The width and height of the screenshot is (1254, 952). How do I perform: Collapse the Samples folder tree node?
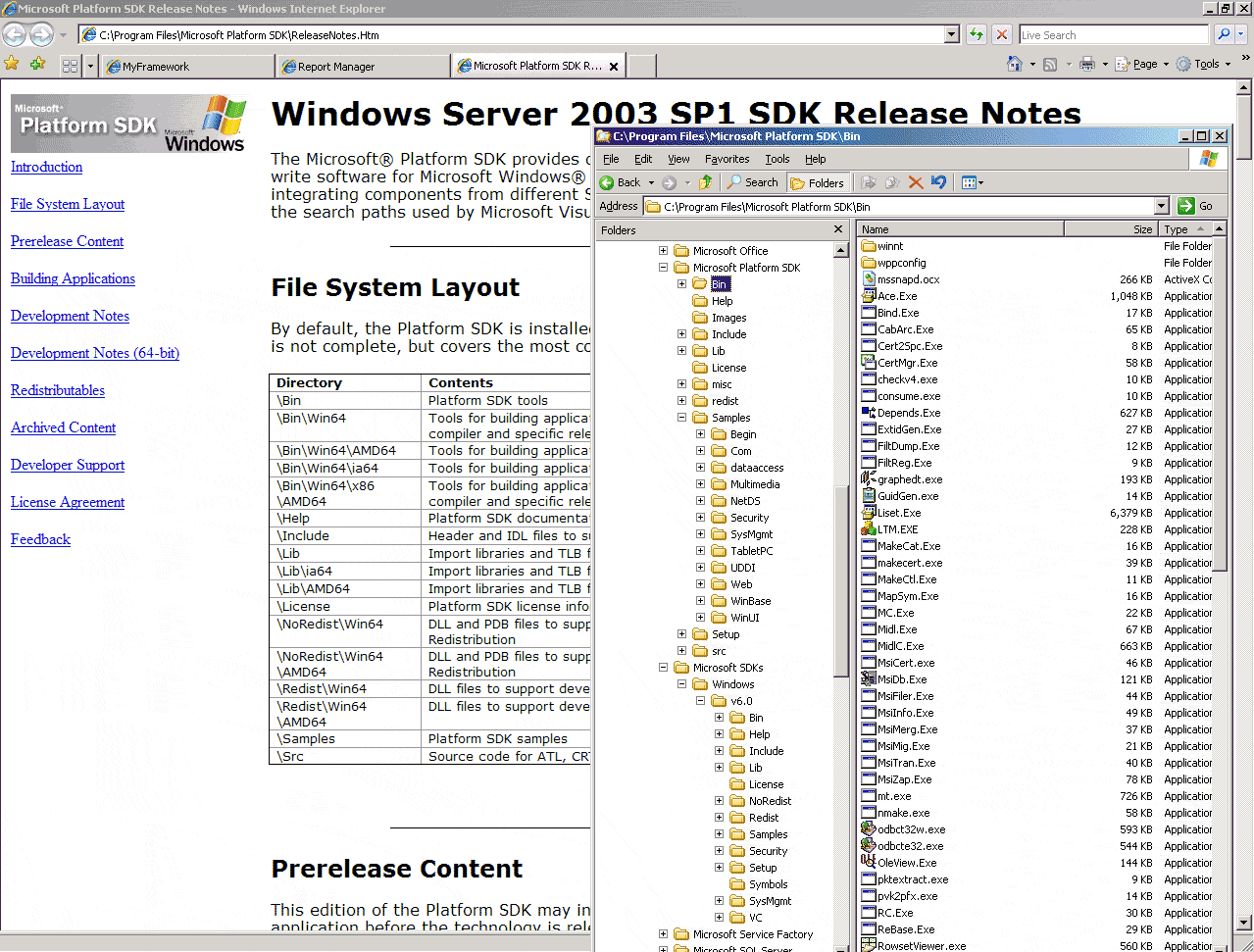click(x=682, y=418)
